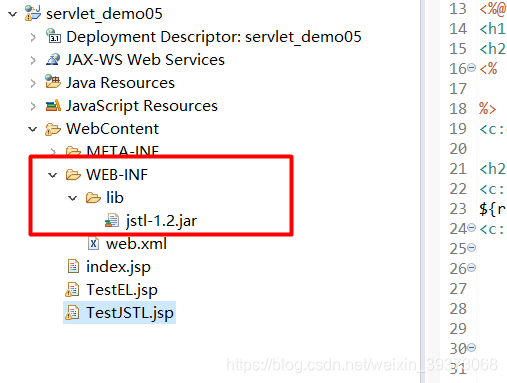
Task: Select the WebContent folder label
Action: click(113, 129)
